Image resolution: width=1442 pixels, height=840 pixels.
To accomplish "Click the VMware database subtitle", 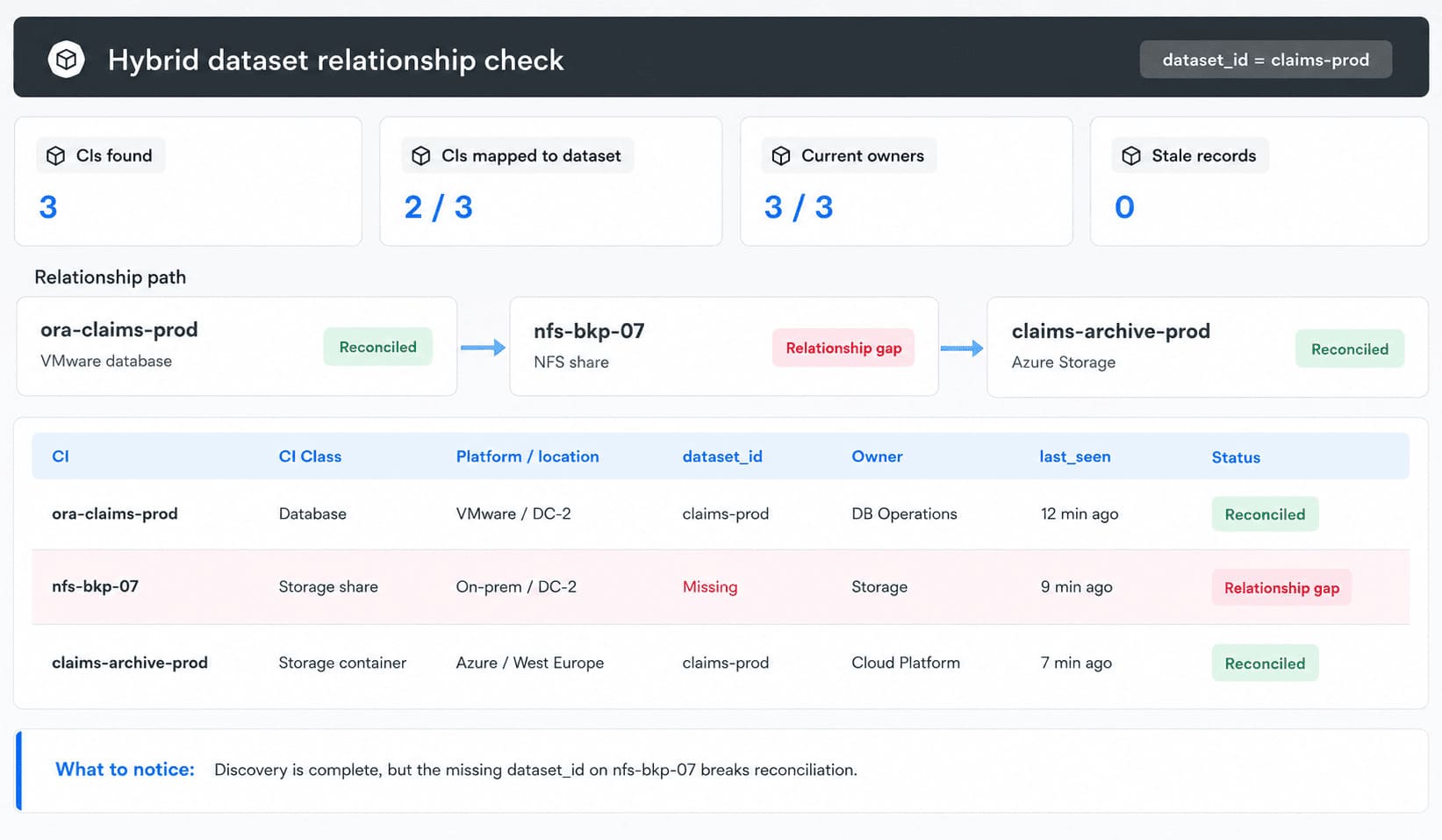I will coord(106,361).
